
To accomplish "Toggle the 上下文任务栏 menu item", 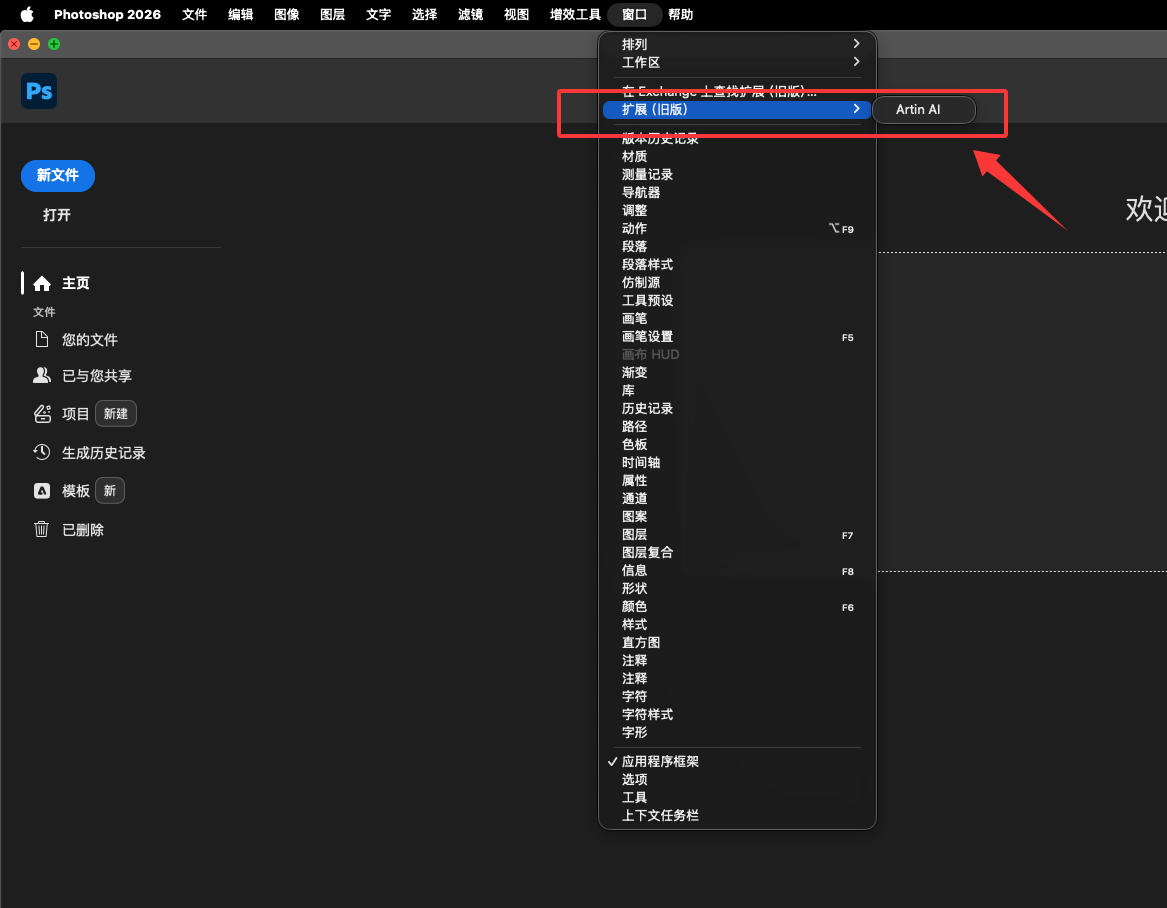I will [x=737, y=815].
